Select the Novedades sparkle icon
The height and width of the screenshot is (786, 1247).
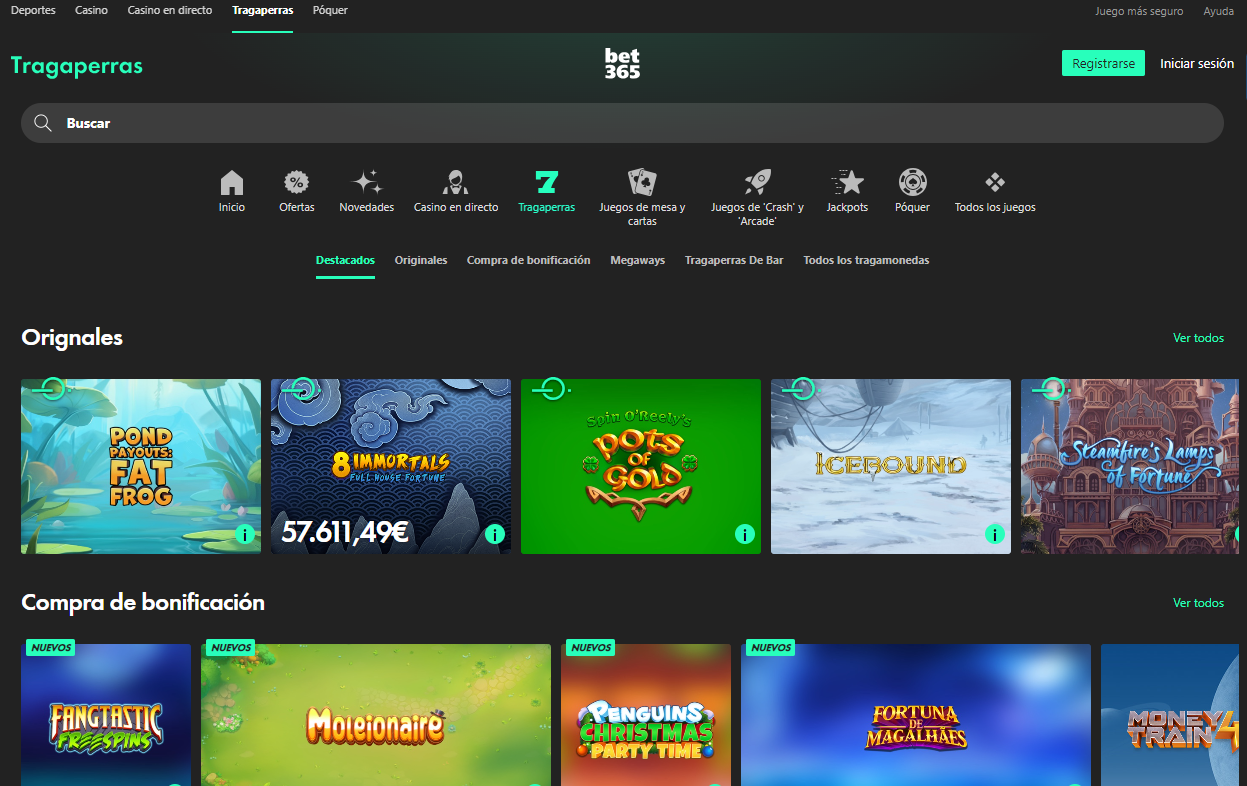tap(367, 183)
